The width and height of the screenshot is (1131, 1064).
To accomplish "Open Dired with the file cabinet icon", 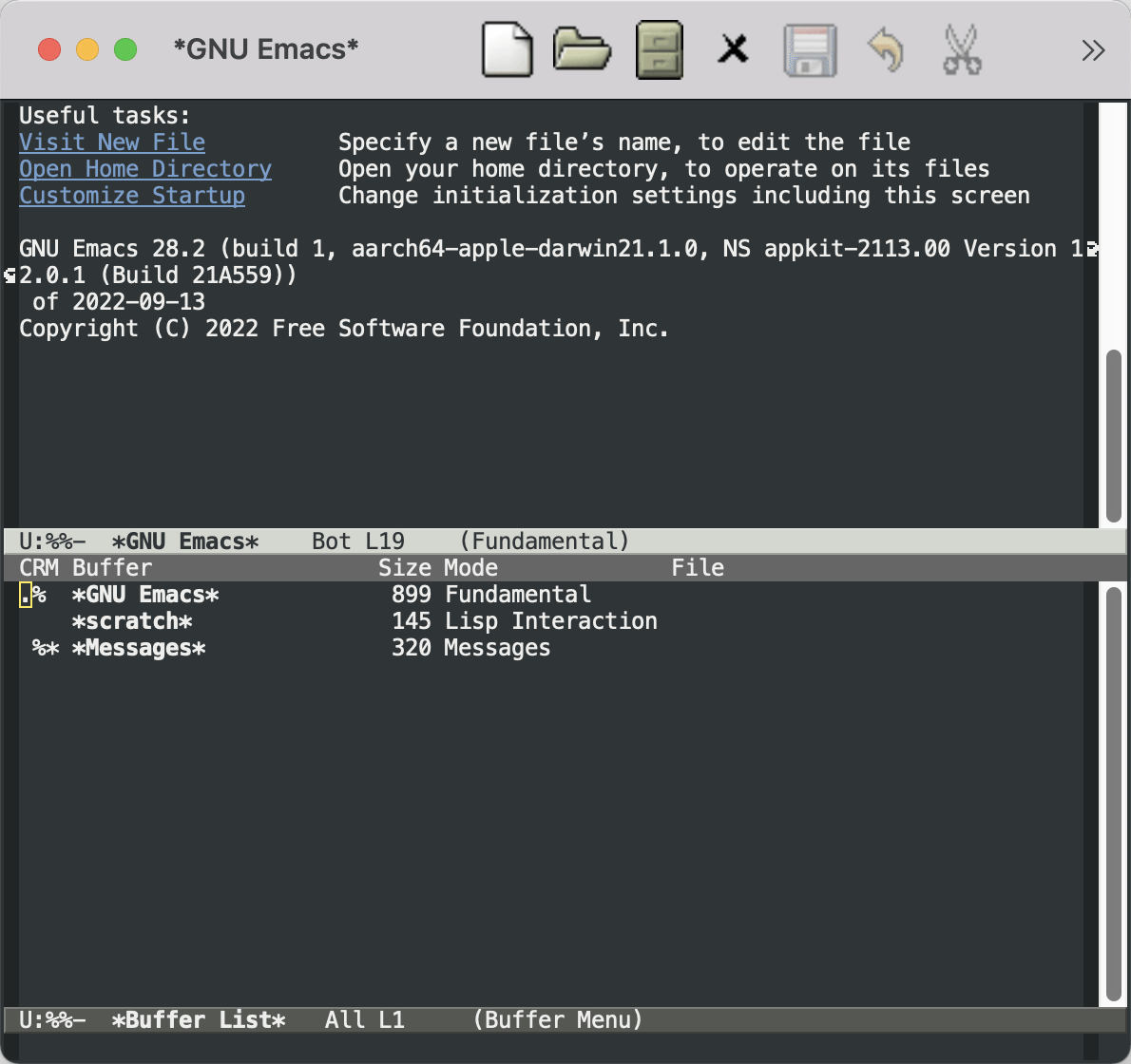I will click(x=659, y=49).
